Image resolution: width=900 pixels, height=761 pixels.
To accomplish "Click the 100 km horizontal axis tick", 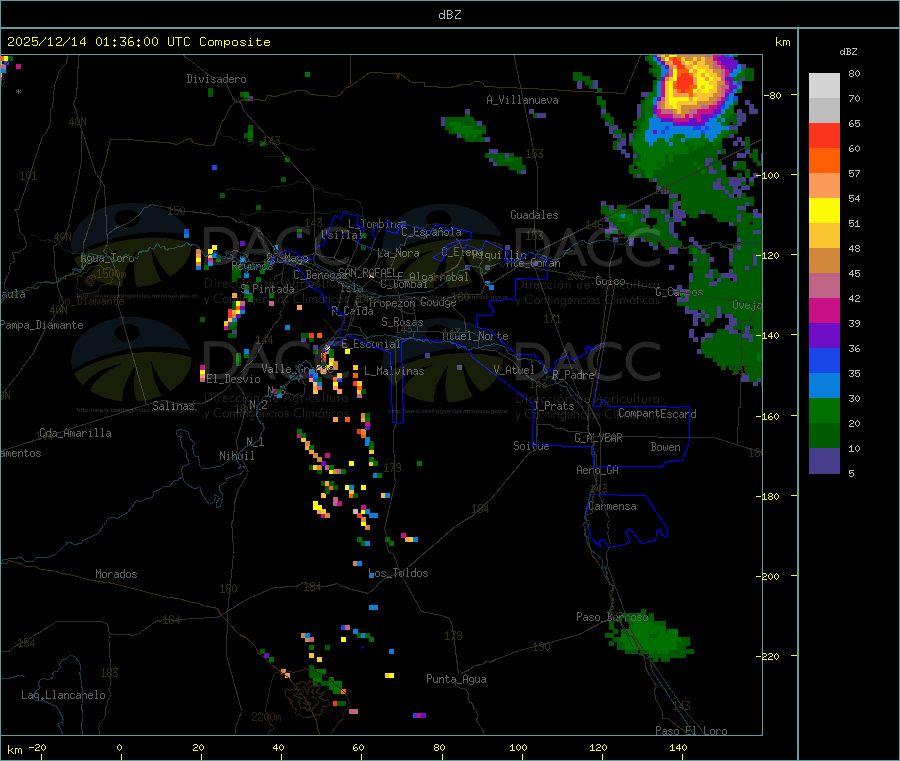I will point(518,747).
